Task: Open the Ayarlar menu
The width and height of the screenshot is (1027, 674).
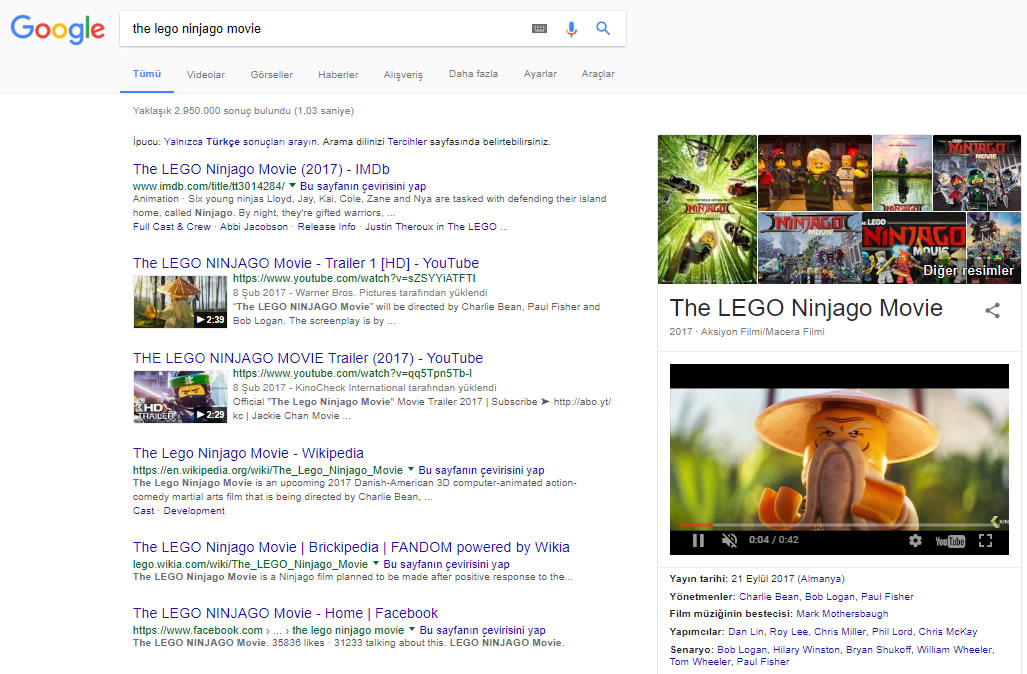Action: point(540,74)
